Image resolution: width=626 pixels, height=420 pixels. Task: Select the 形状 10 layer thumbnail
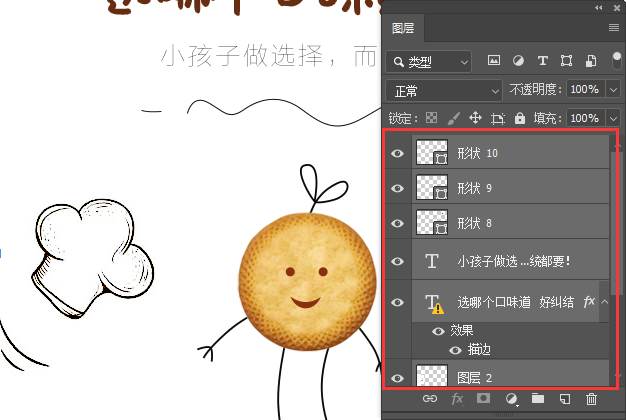click(x=432, y=152)
